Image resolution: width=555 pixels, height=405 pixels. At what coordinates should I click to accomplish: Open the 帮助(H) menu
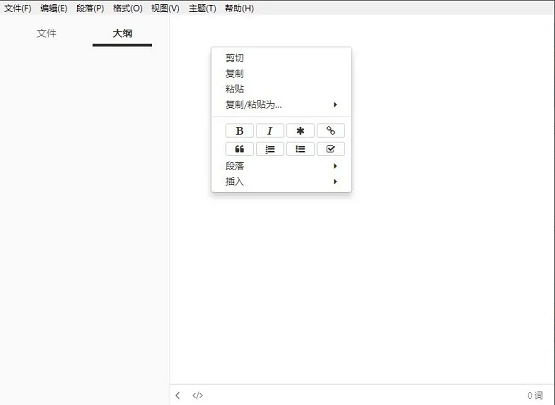pyautogui.click(x=239, y=8)
